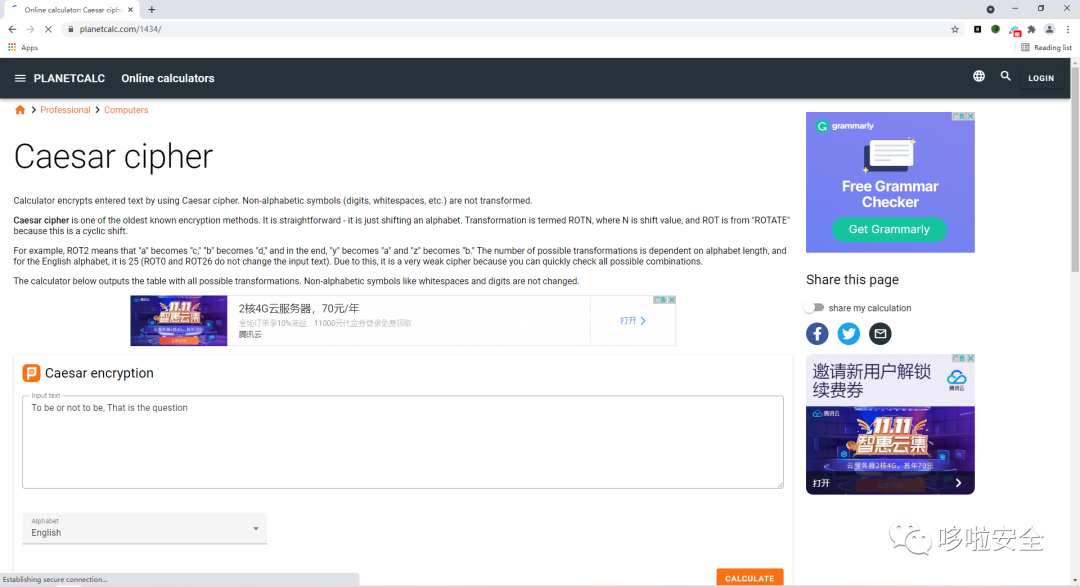The width and height of the screenshot is (1080, 587).
Task: Open the Alphabet dropdown showing English
Action: click(144, 528)
